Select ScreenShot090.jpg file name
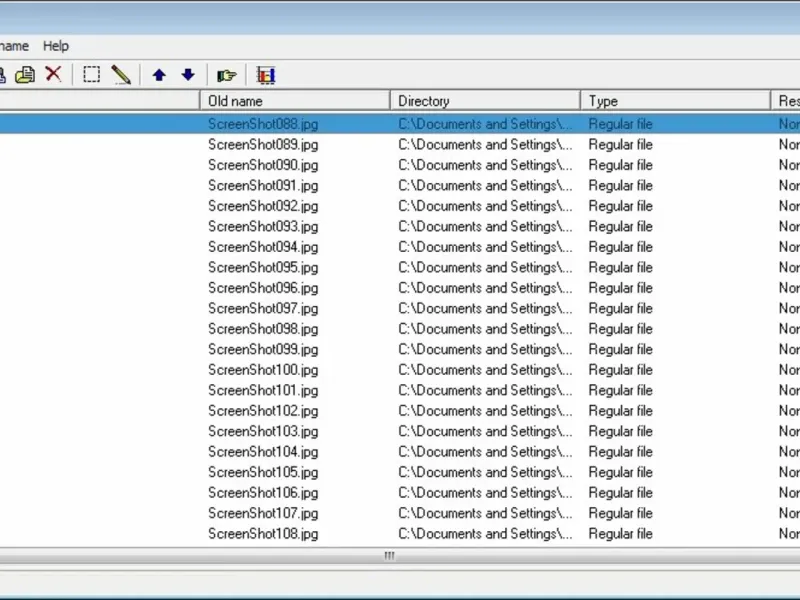The image size is (800, 600). click(263, 165)
